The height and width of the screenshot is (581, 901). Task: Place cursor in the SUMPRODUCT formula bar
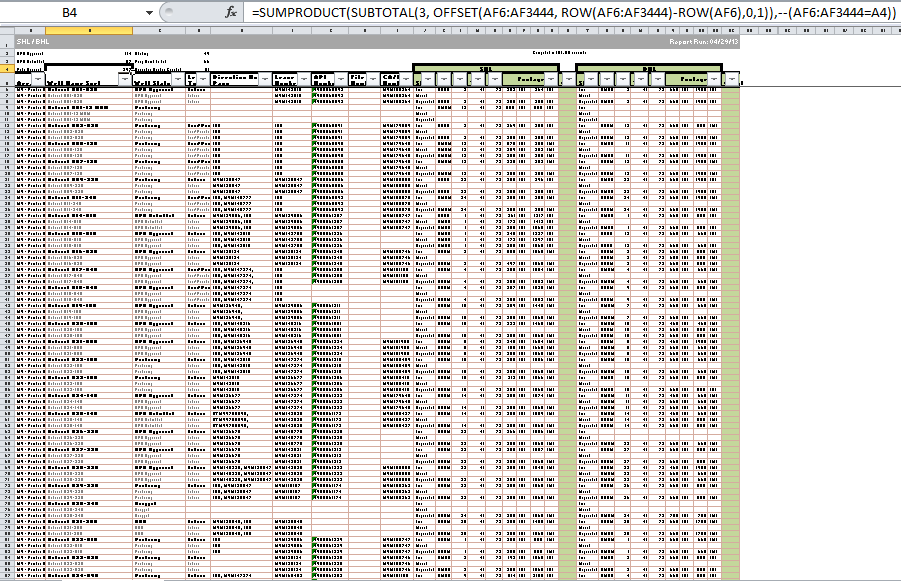tap(571, 13)
